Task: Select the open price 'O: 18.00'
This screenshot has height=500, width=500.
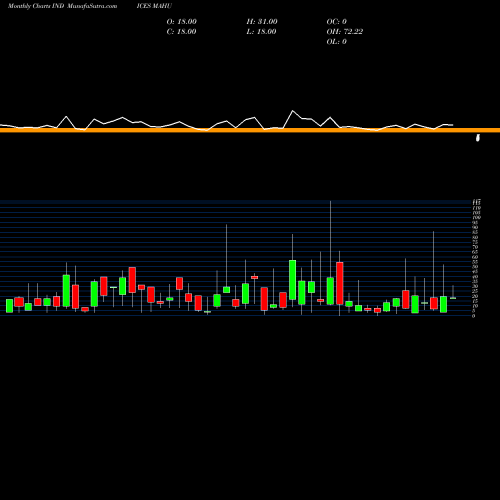Action: 182,22
